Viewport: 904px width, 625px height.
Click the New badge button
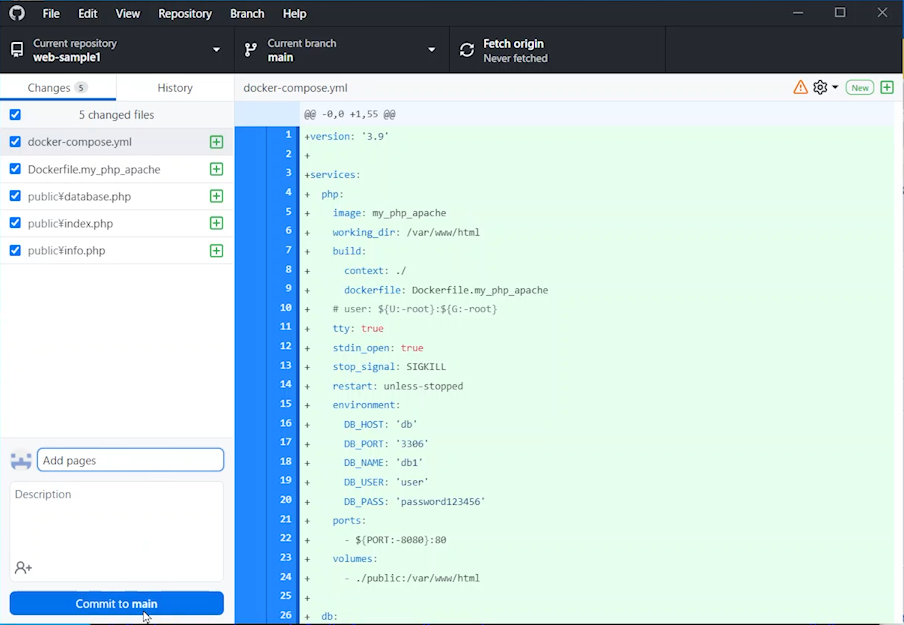click(860, 88)
